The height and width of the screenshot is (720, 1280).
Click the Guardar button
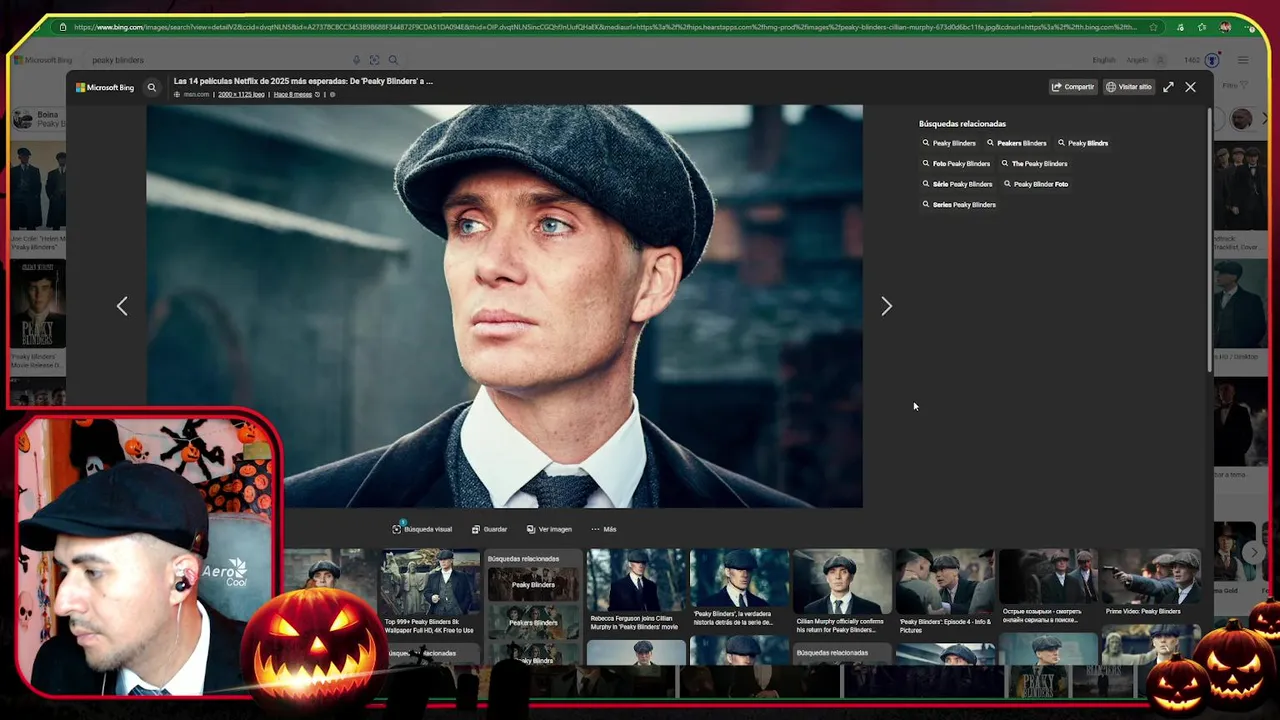coord(489,529)
